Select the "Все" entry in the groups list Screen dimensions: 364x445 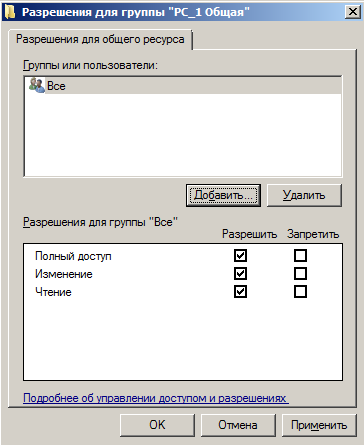coord(183,86)
